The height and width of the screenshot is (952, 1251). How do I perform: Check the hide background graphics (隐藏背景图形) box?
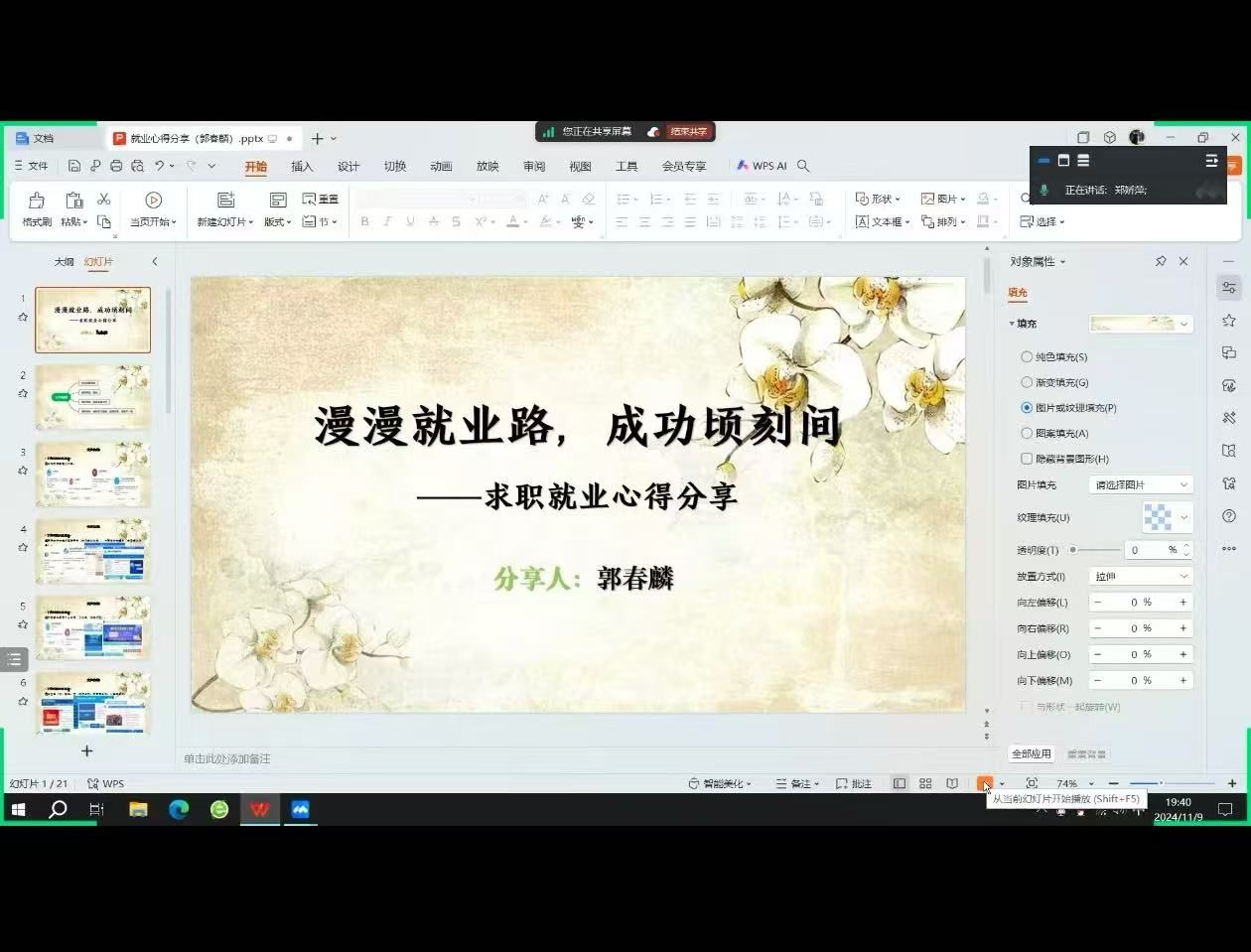click(1027, 459)
